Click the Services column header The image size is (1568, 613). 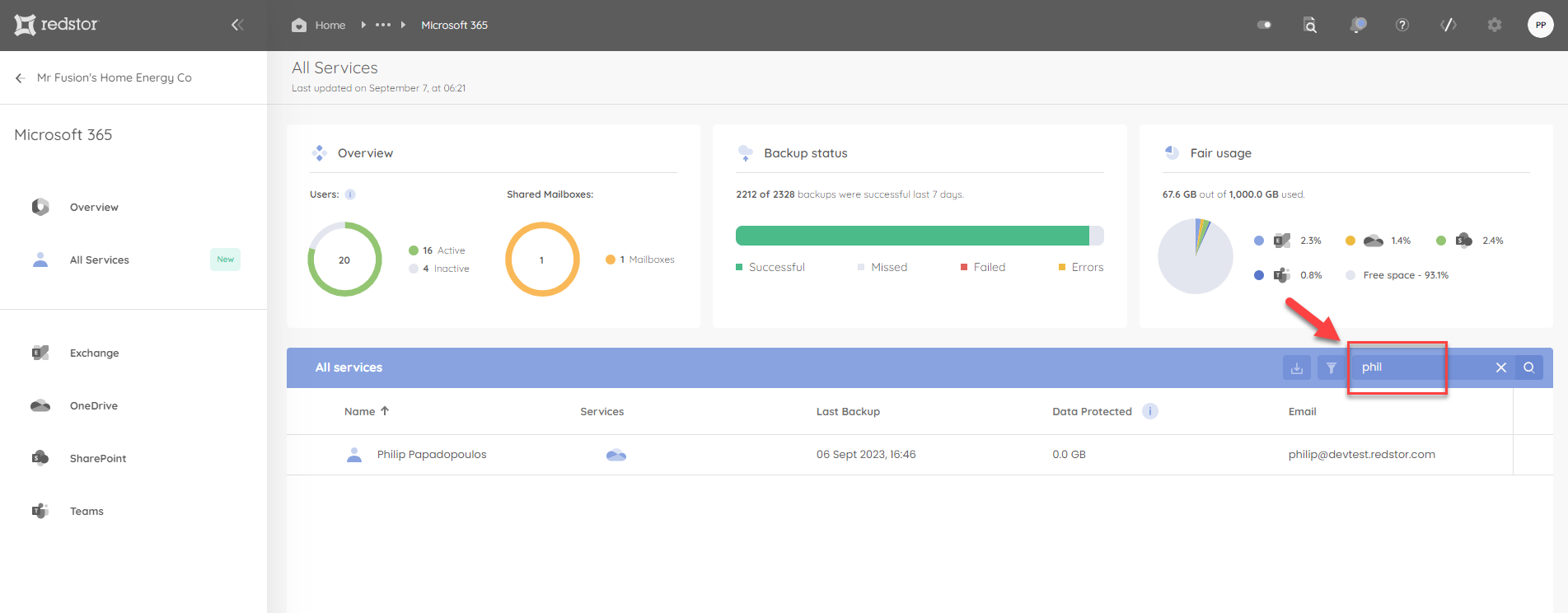tap(602, 411)
